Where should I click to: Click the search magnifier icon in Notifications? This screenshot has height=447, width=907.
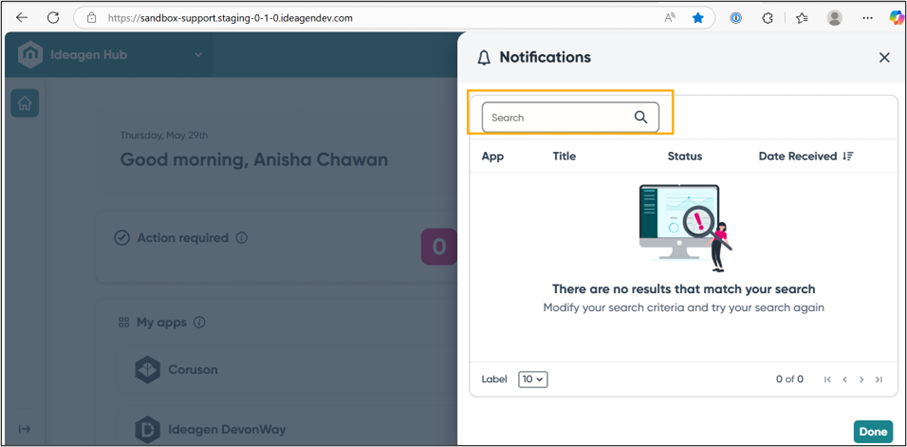click(641, 117)
